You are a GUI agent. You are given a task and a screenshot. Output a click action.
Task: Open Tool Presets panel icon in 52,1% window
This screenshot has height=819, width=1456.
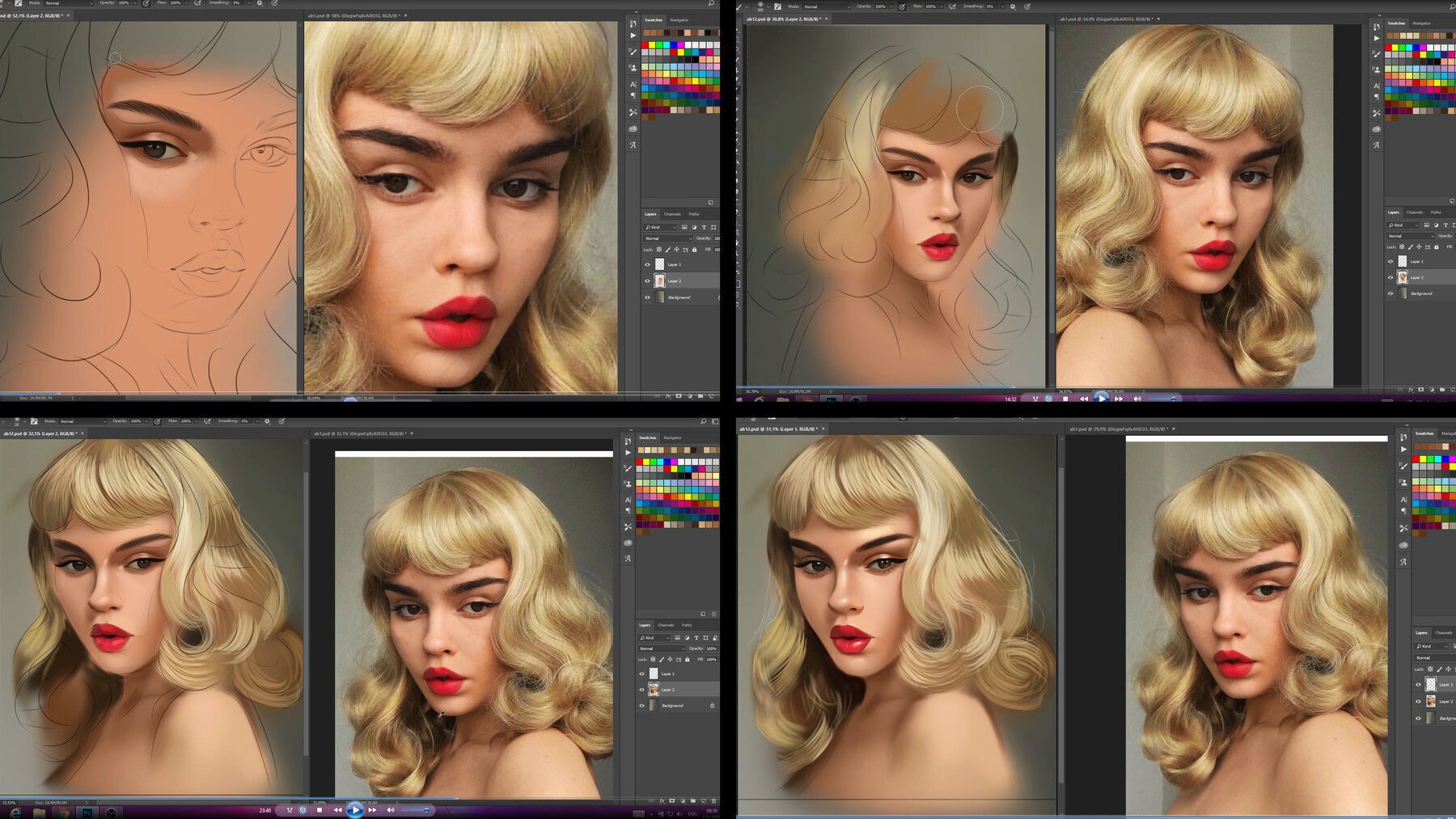tap(633, 112)
